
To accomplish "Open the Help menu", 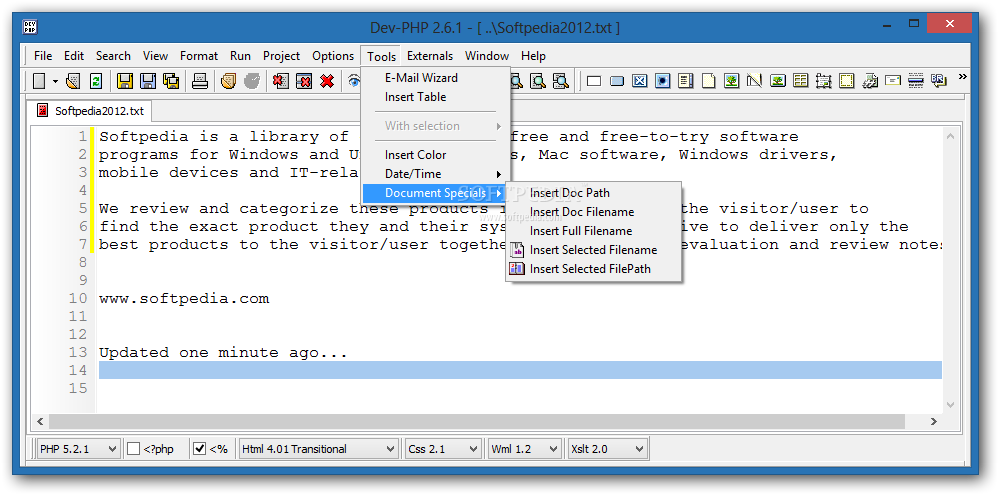I will tap(533, 56).
